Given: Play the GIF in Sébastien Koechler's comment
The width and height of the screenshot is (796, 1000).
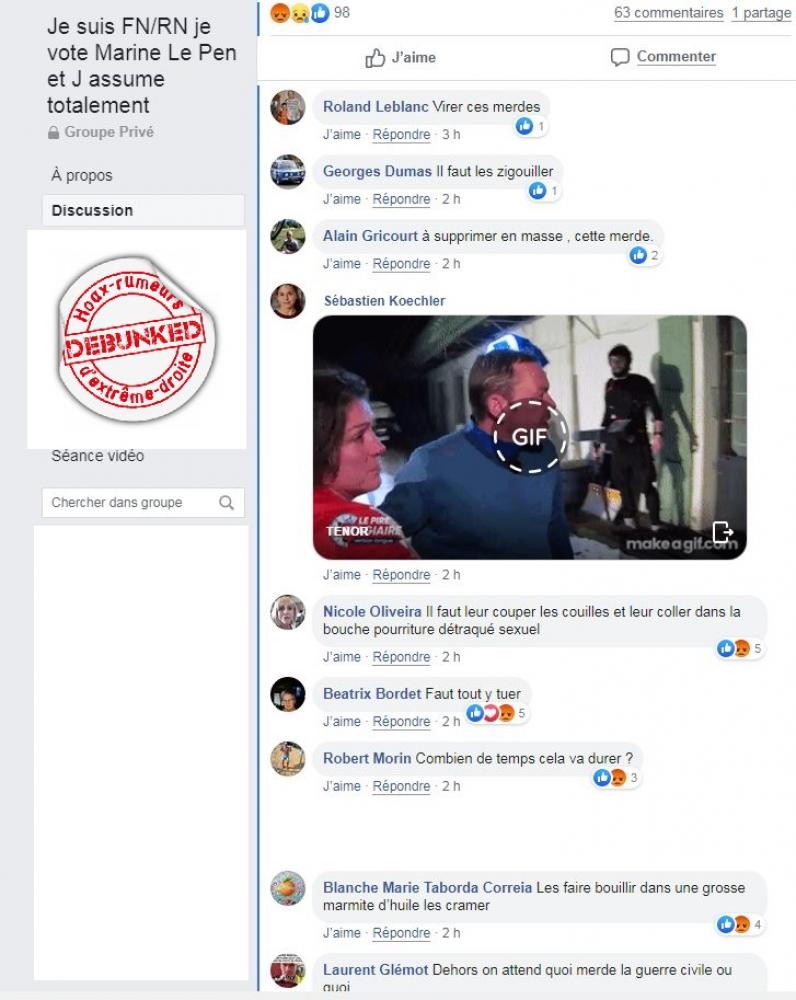Looking at the screenshot, I should tap(529, 437).
